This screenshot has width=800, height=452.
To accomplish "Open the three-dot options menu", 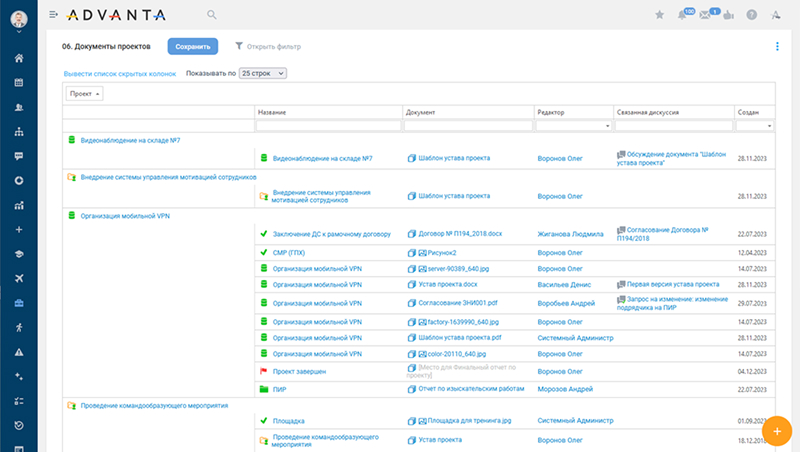I will tap(777, 46).
